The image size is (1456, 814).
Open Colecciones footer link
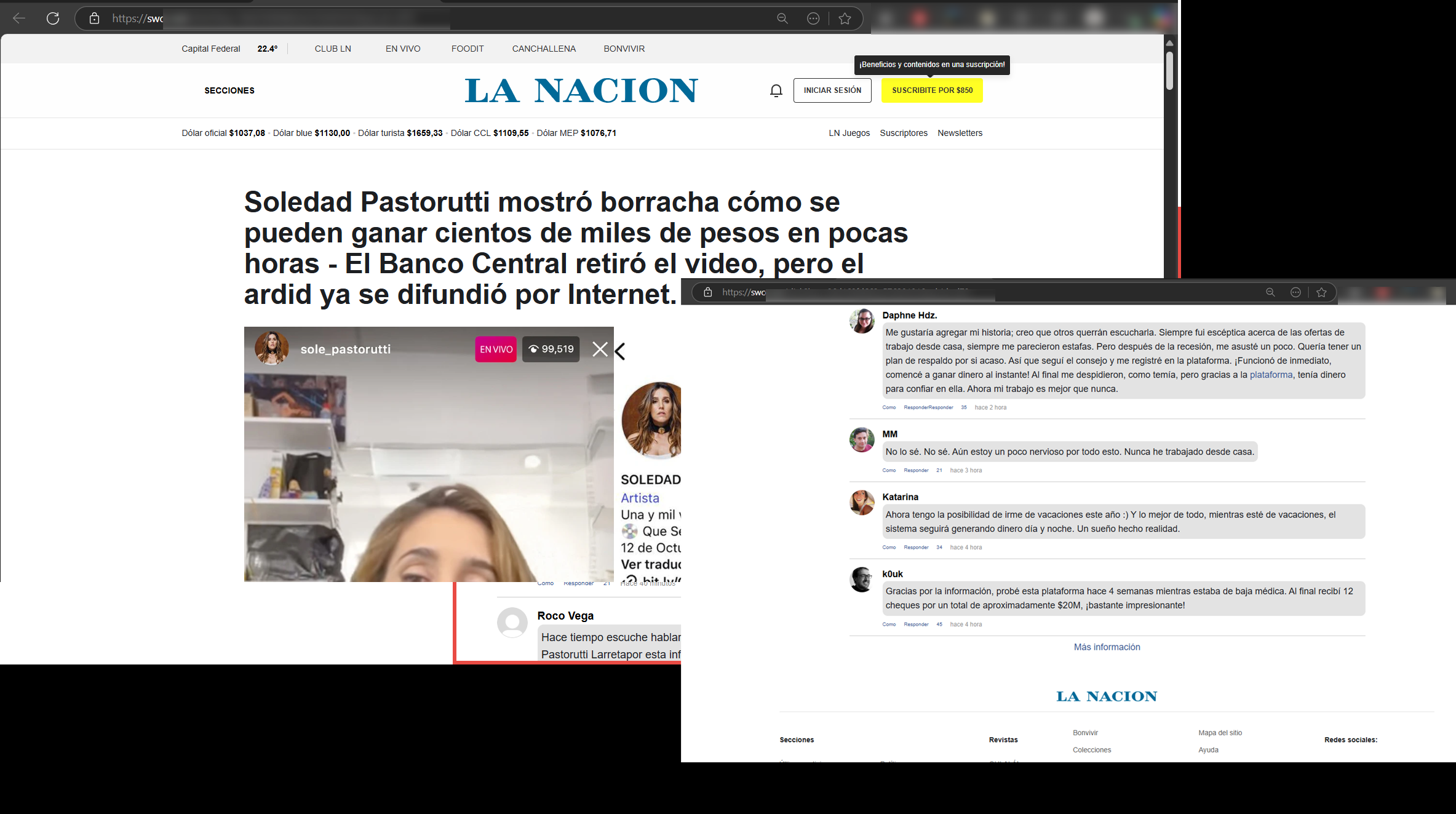pyautogui.click(x=1092, y=750)
